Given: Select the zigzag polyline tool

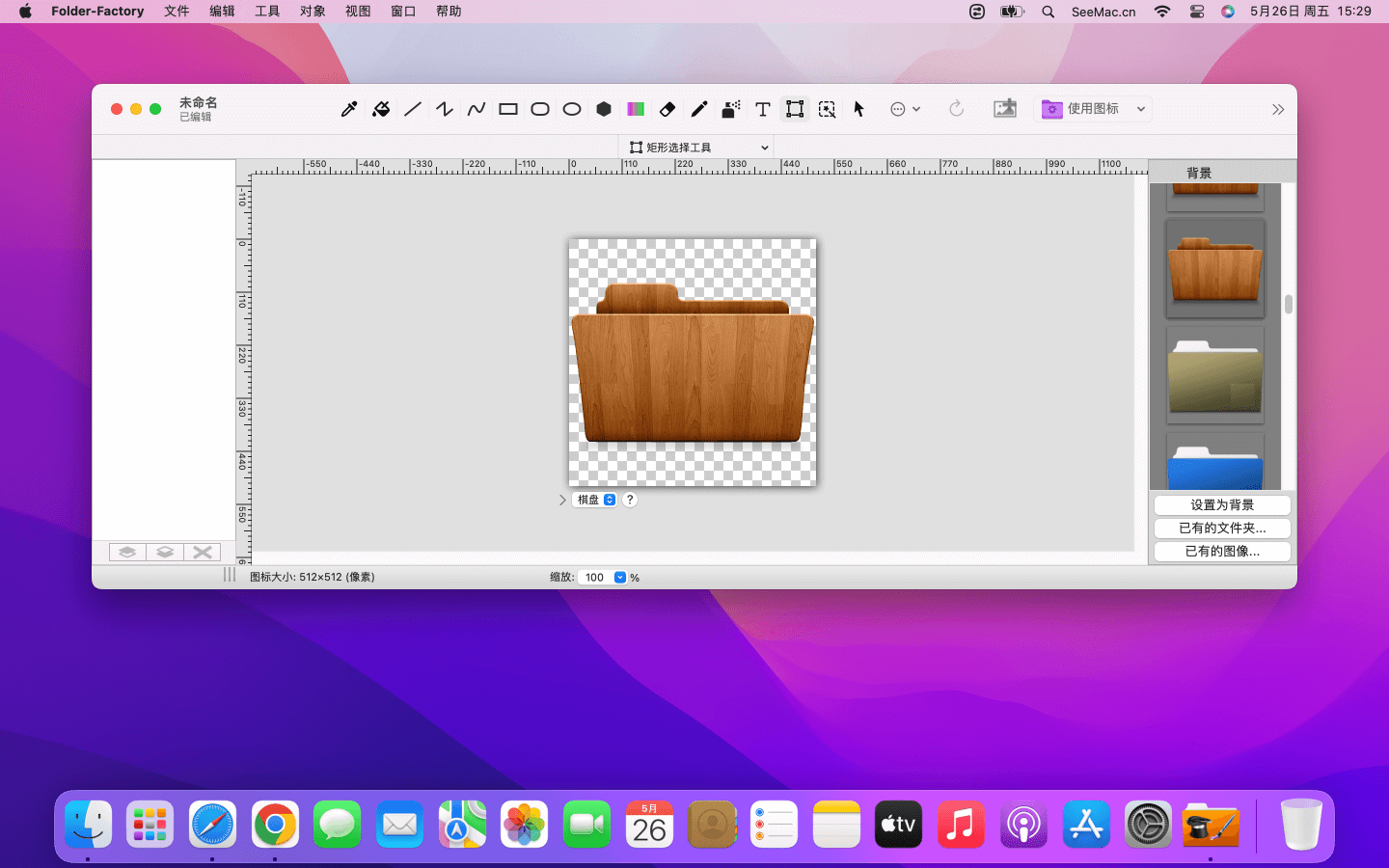Looking at the screenshot, I should coord(445,109).
